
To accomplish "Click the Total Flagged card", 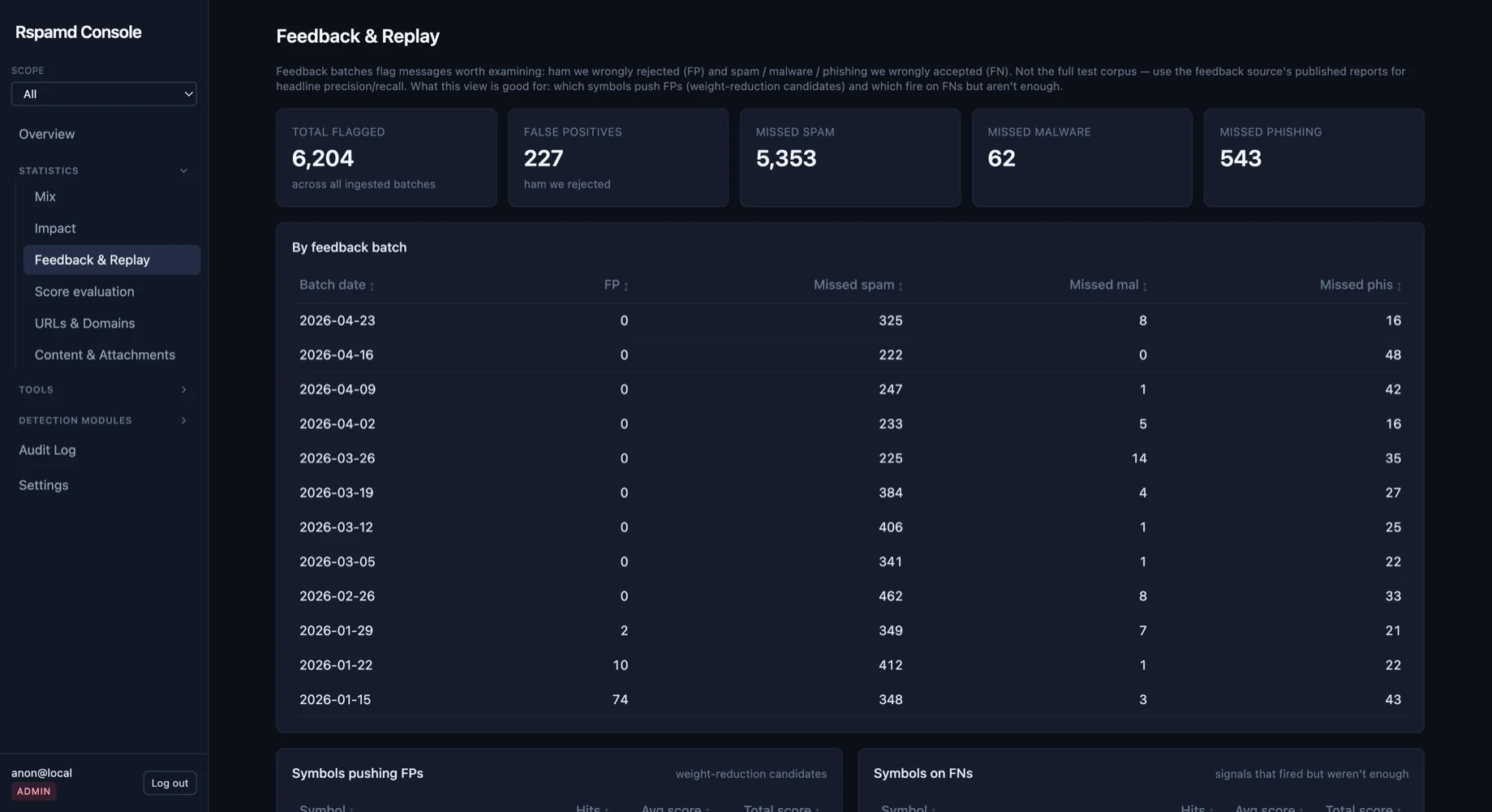I will click(x=386, y=158).
